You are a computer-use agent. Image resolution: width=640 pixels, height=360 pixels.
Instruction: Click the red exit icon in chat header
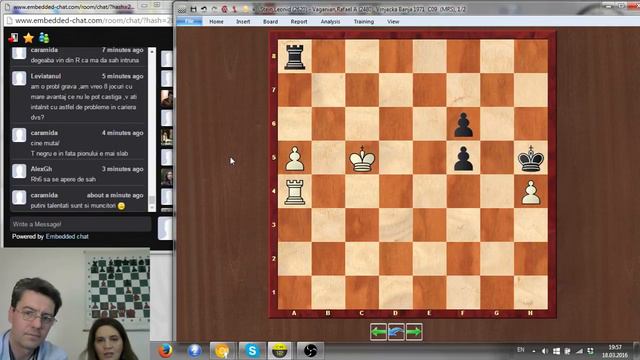click(13, 38)
